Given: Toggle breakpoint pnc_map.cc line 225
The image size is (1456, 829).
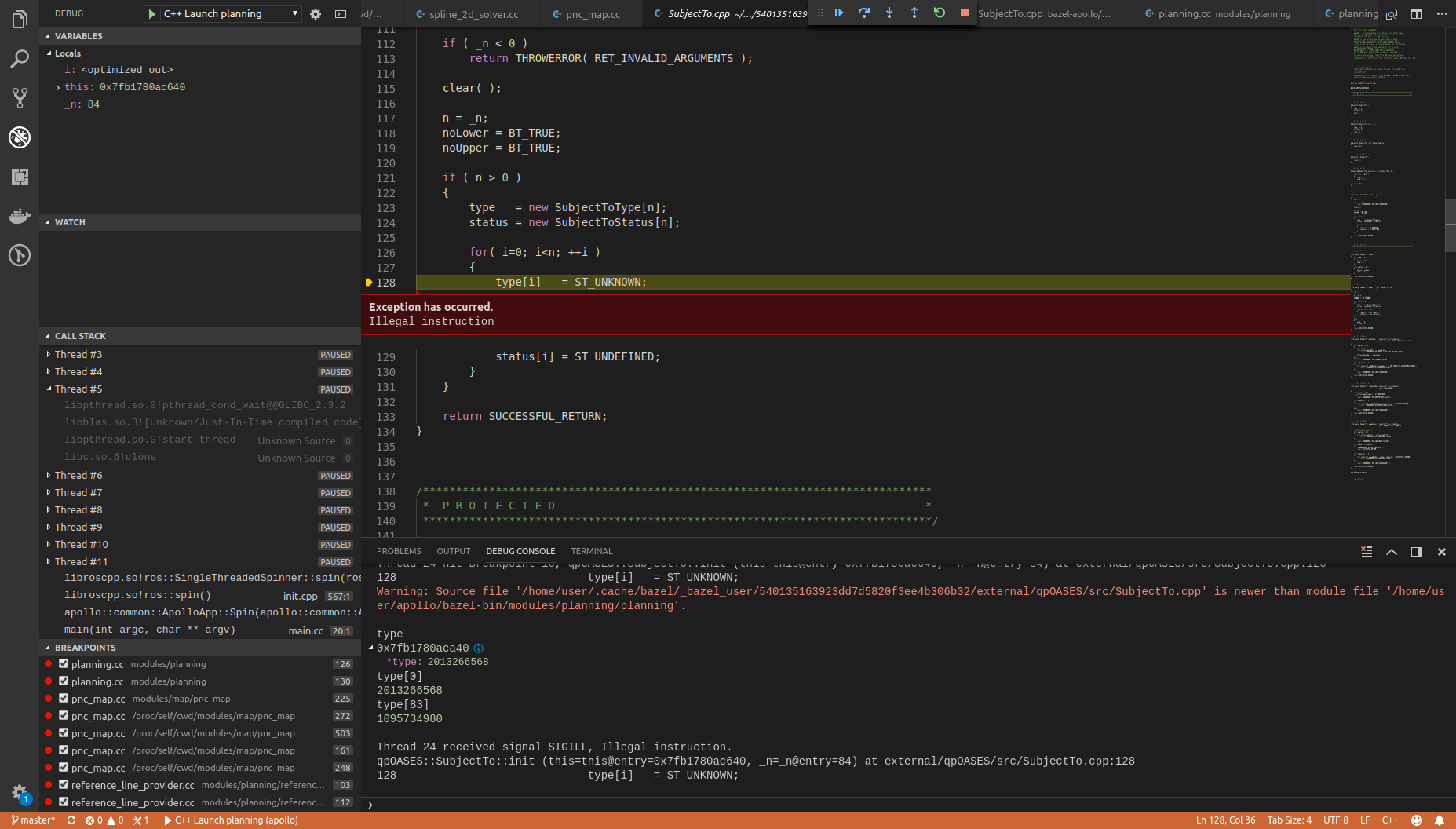Looking at the screenshot, I should [x=64, y=699].
